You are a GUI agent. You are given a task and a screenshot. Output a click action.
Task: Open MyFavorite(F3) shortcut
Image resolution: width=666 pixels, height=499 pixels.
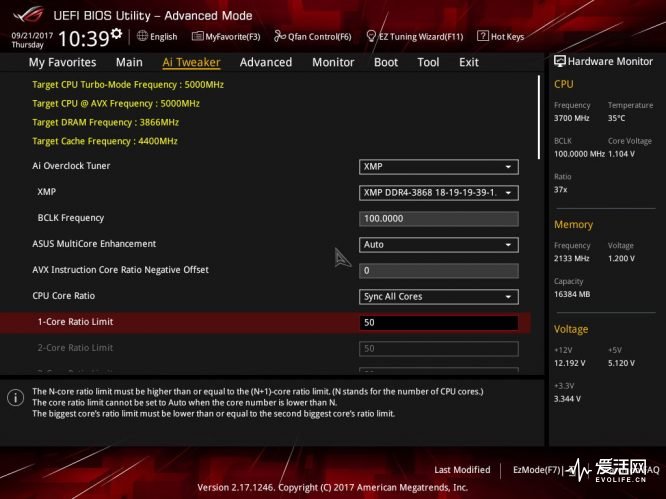pos(233,37)
